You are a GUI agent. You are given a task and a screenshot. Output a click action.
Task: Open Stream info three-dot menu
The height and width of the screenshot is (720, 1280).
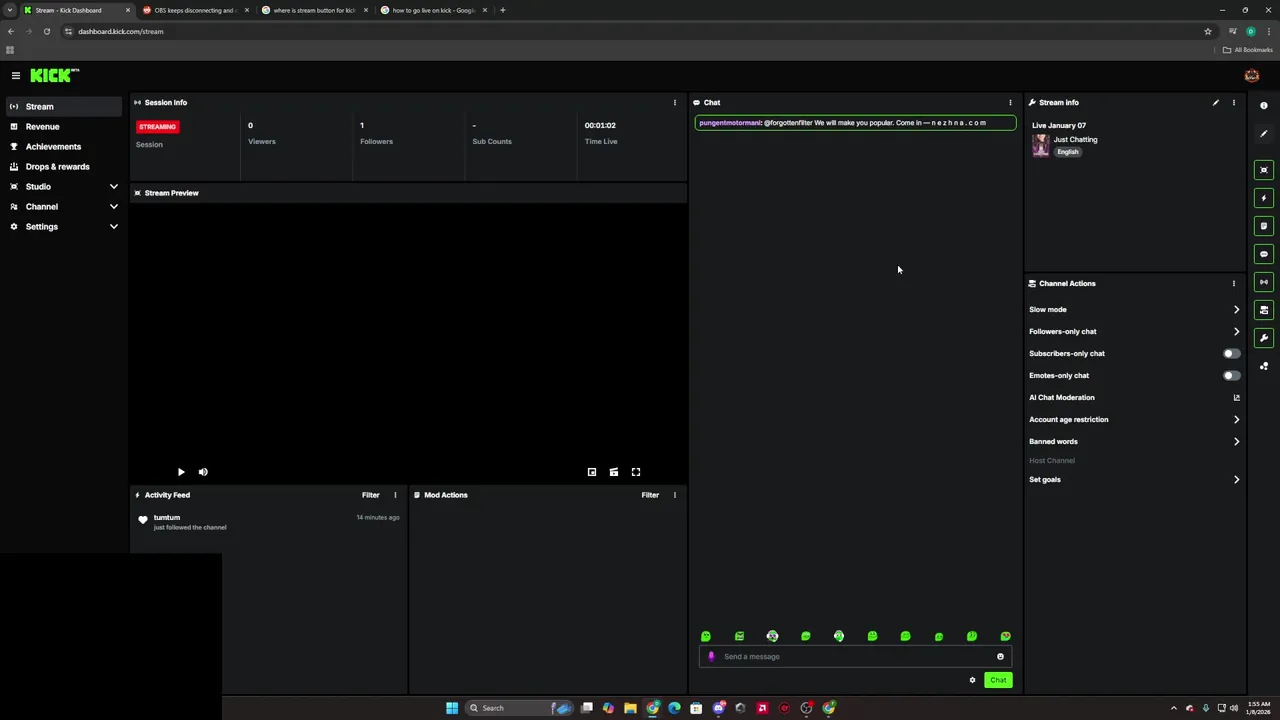click(x=1233, y=102)
